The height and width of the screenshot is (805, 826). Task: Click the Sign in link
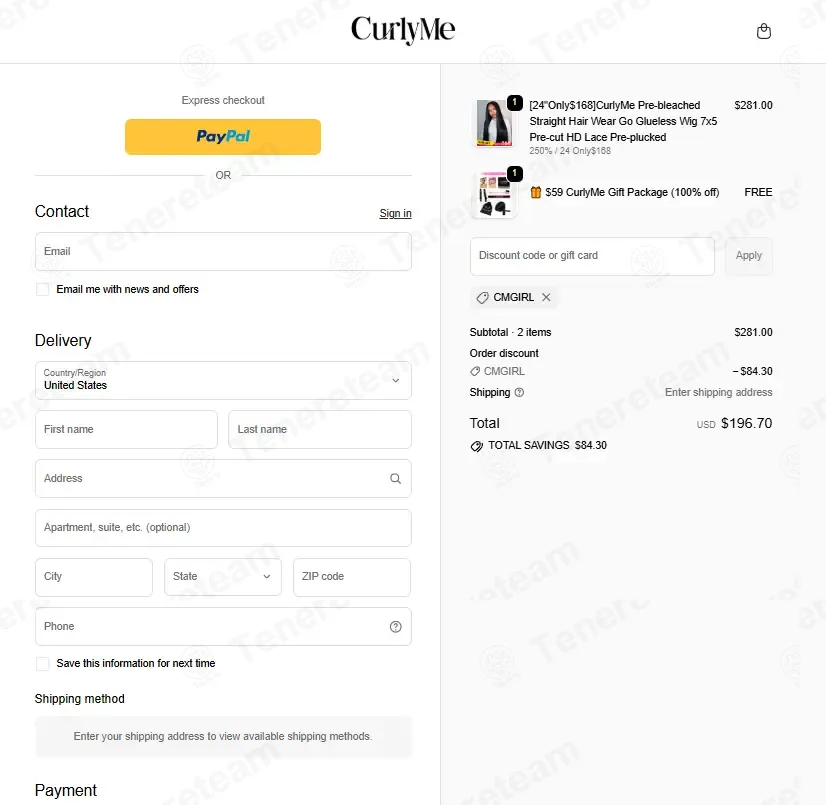tap(395, 213)
